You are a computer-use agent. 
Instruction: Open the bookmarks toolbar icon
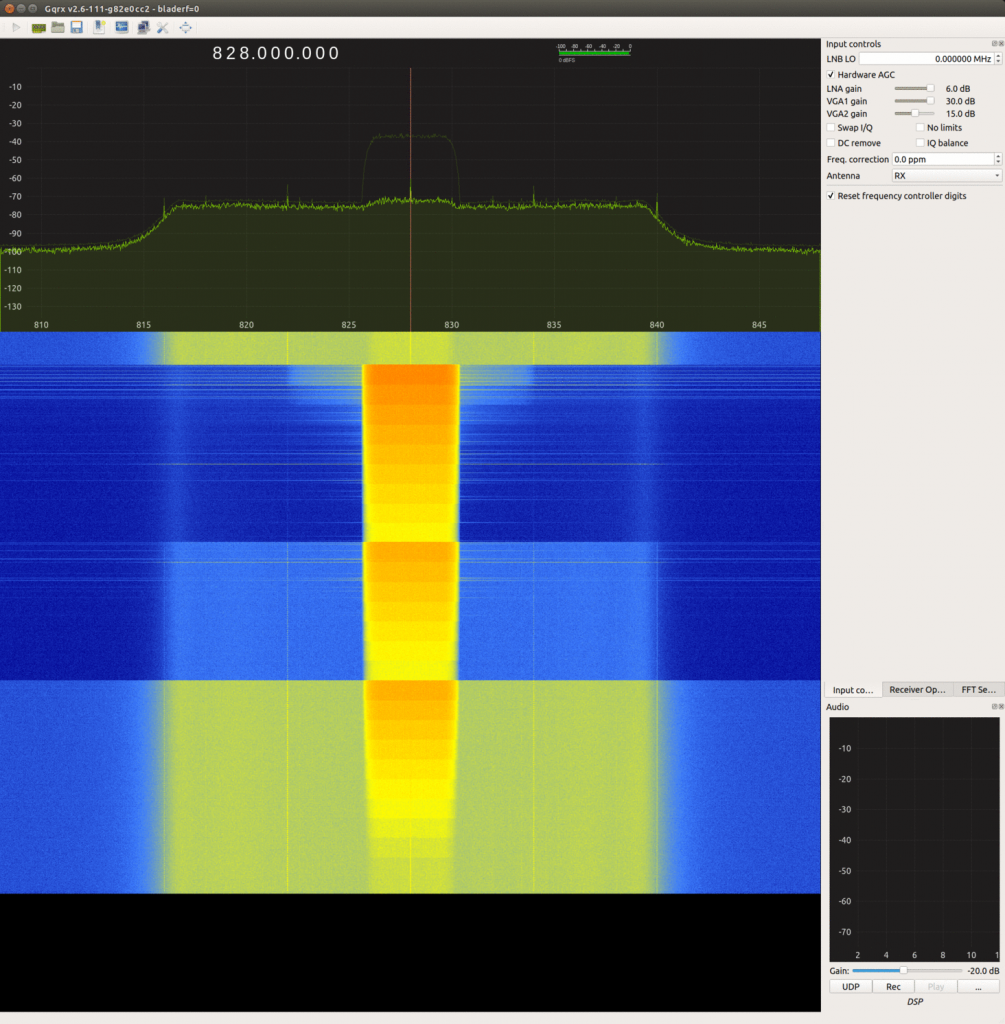pos(100,27)
